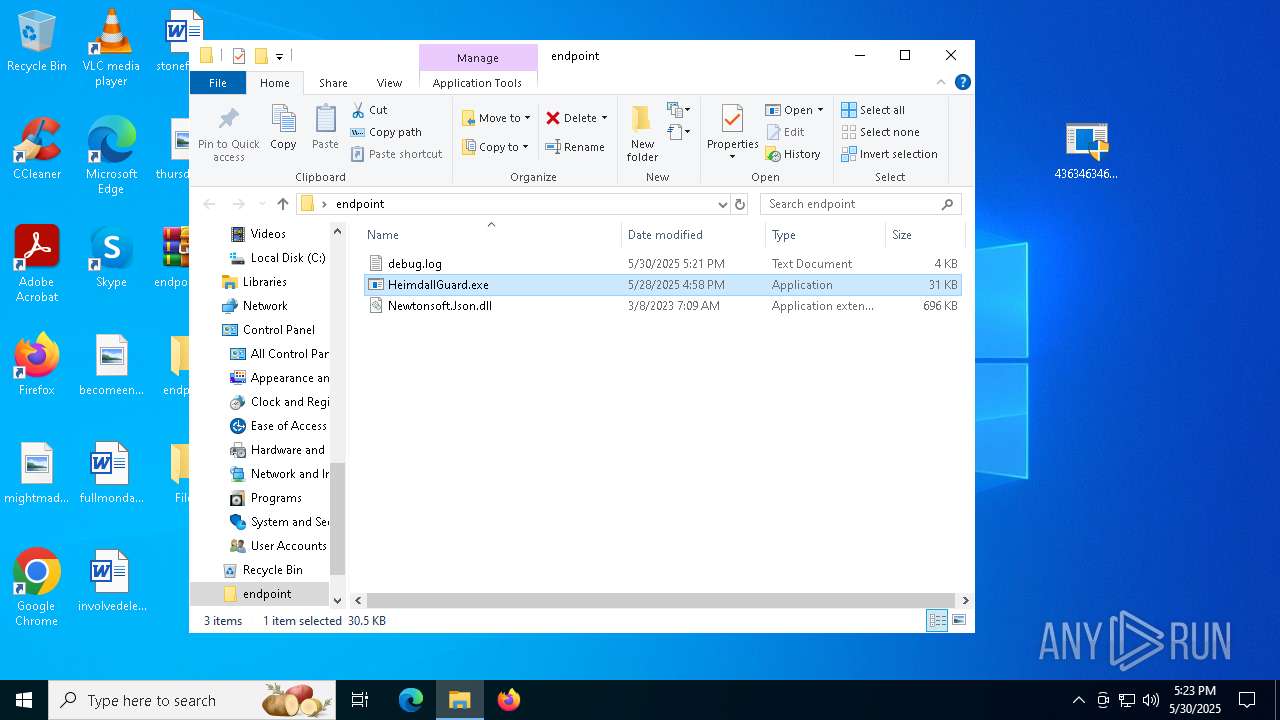Click the Paste ribbon button
The image size is (1280, 720).
pyautogui.click(x=325, y=127)
